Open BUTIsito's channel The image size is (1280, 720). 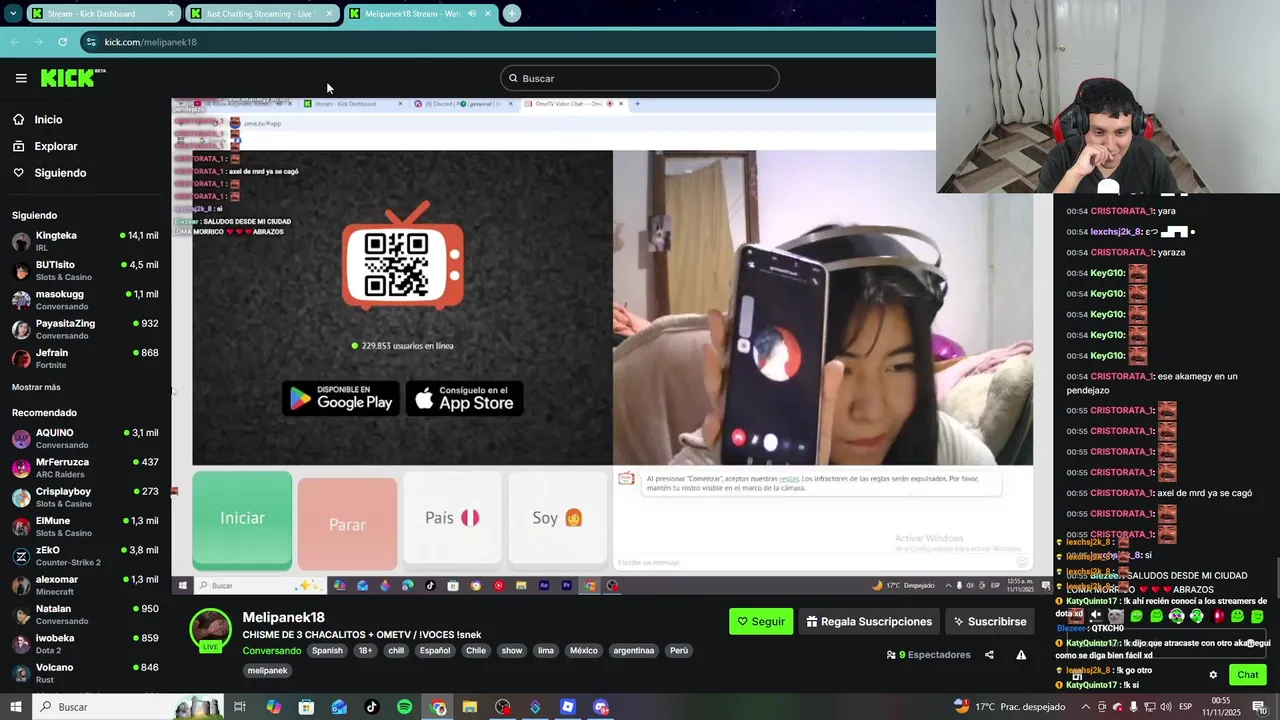point(85,270)
